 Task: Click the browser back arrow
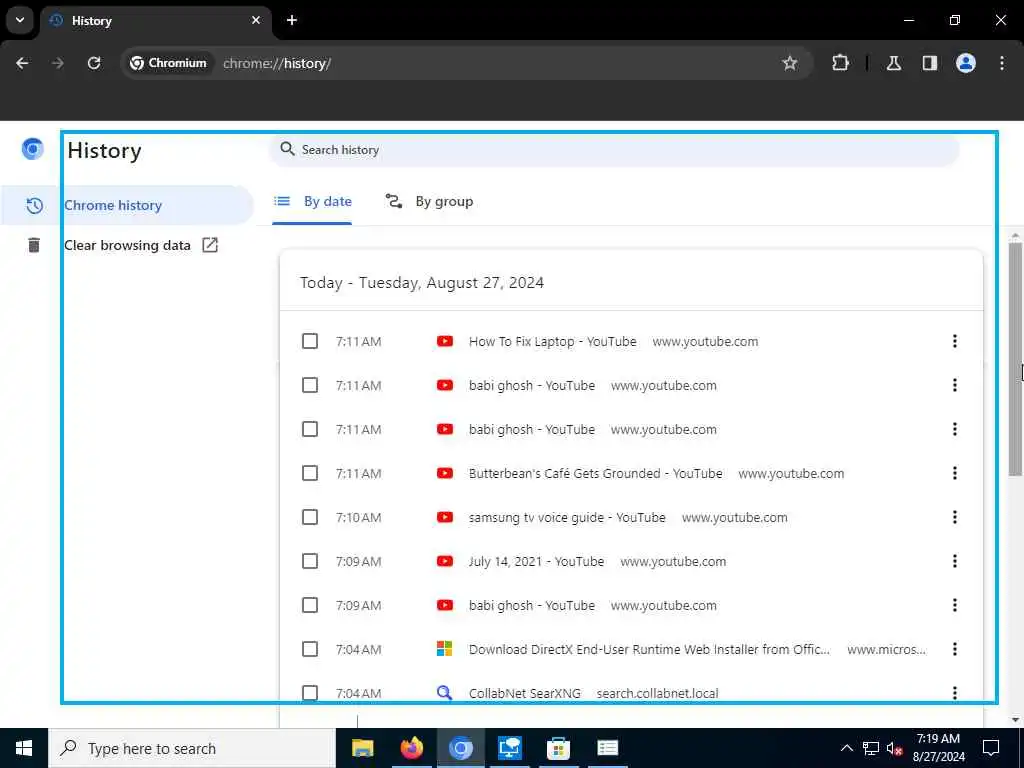click(x=22, y=63)
